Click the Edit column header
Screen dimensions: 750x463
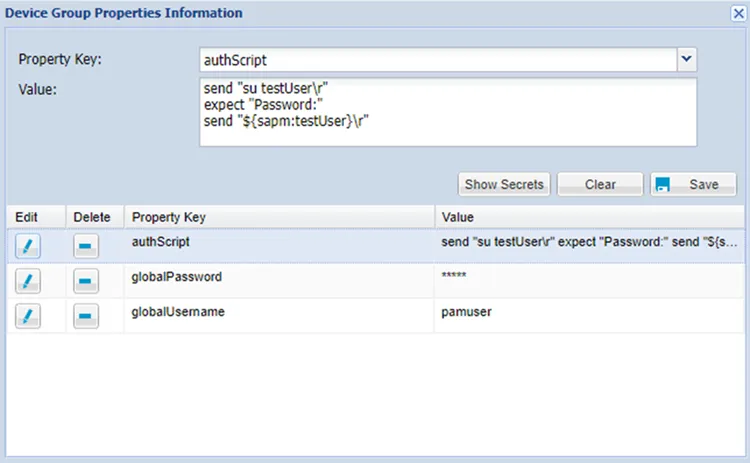(x=36, y=217)
